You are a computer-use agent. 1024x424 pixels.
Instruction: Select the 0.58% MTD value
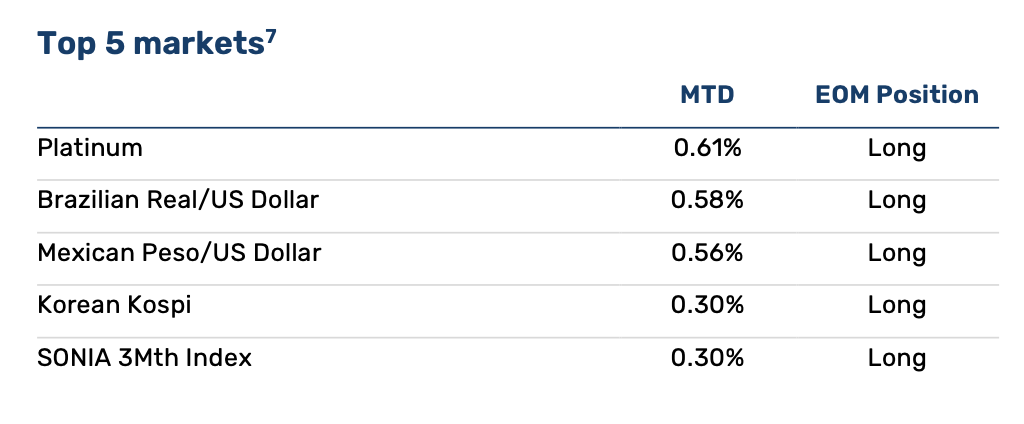pyautogui.click(x=707, y=200)
